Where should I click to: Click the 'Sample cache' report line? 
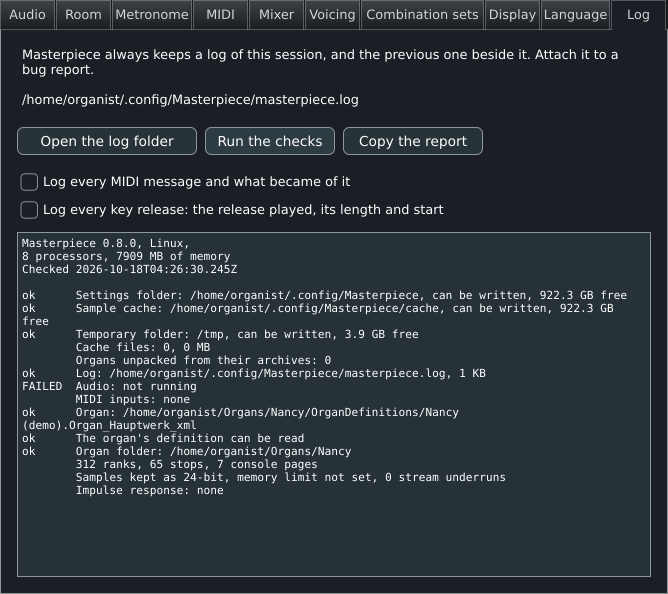[x=317, y=314]
